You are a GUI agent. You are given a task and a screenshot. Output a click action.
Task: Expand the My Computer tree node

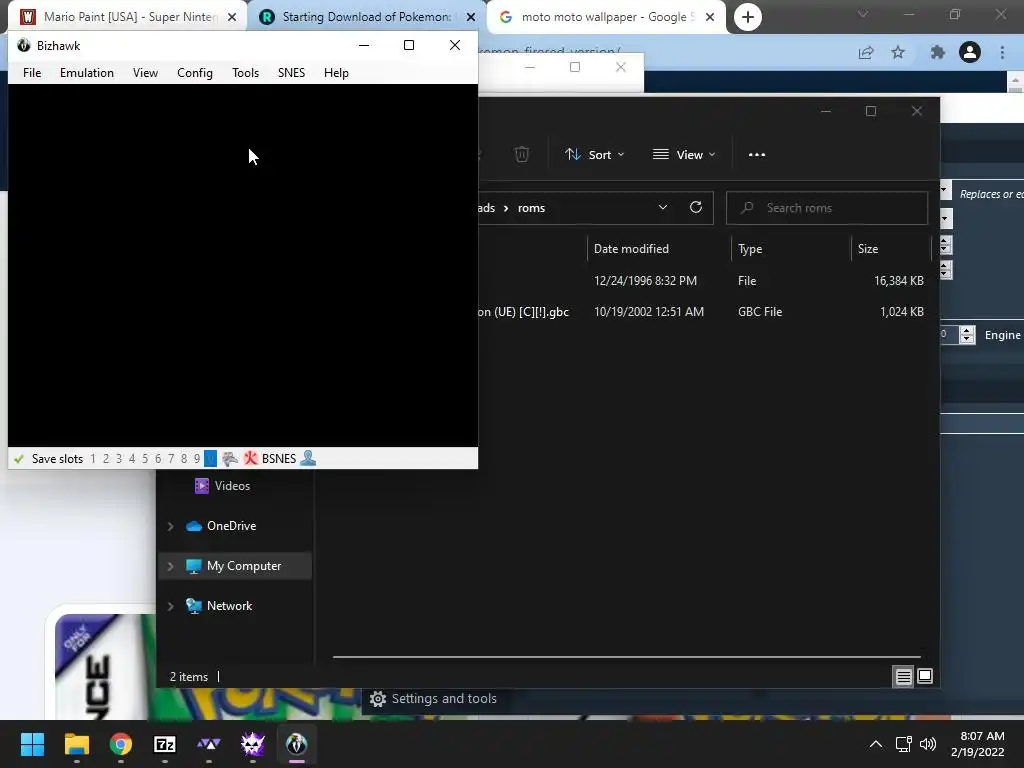click(x=170, y=566)
